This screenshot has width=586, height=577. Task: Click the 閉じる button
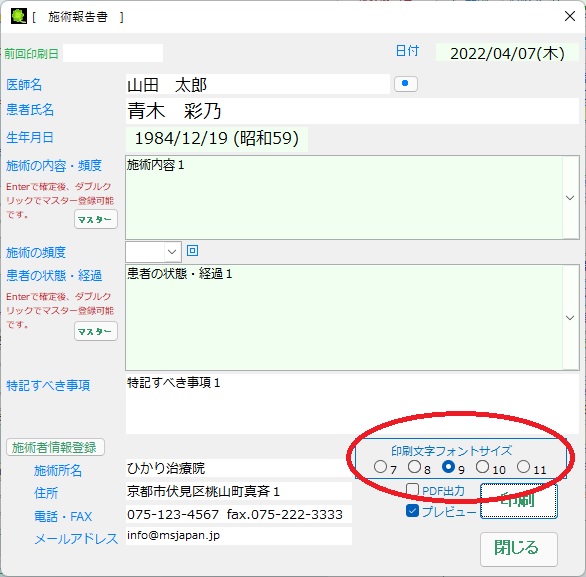pyautogui.click(x=519, y=549)
